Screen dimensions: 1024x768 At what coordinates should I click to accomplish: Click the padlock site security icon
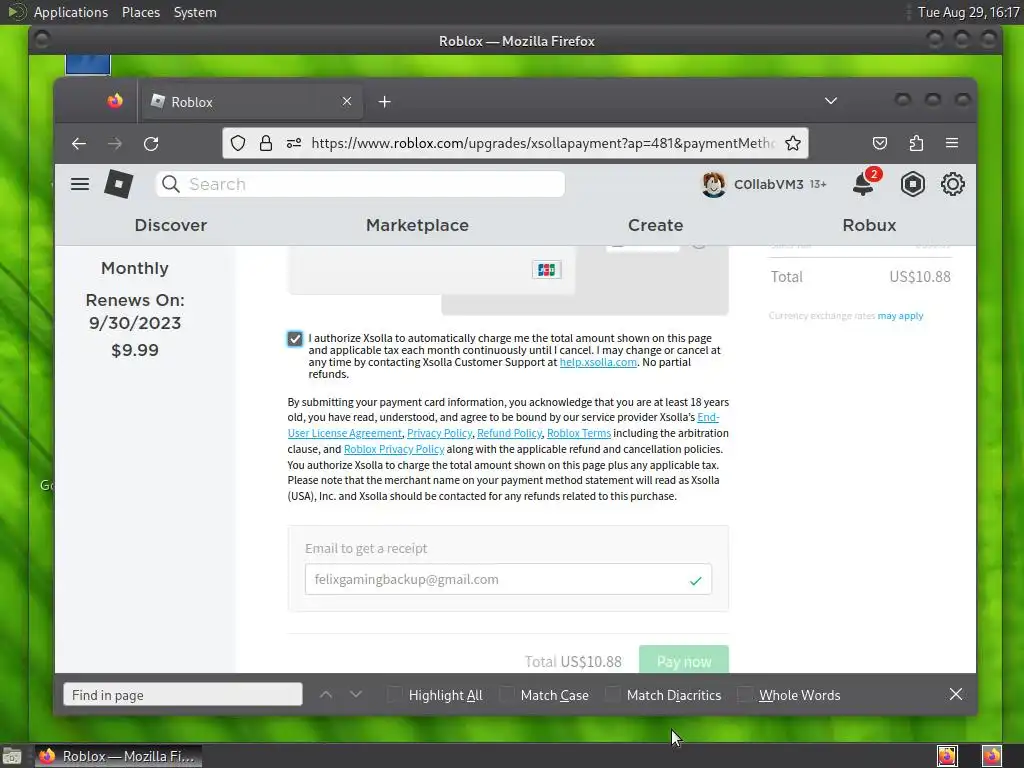pyautogui.click(x=266, y=143)
